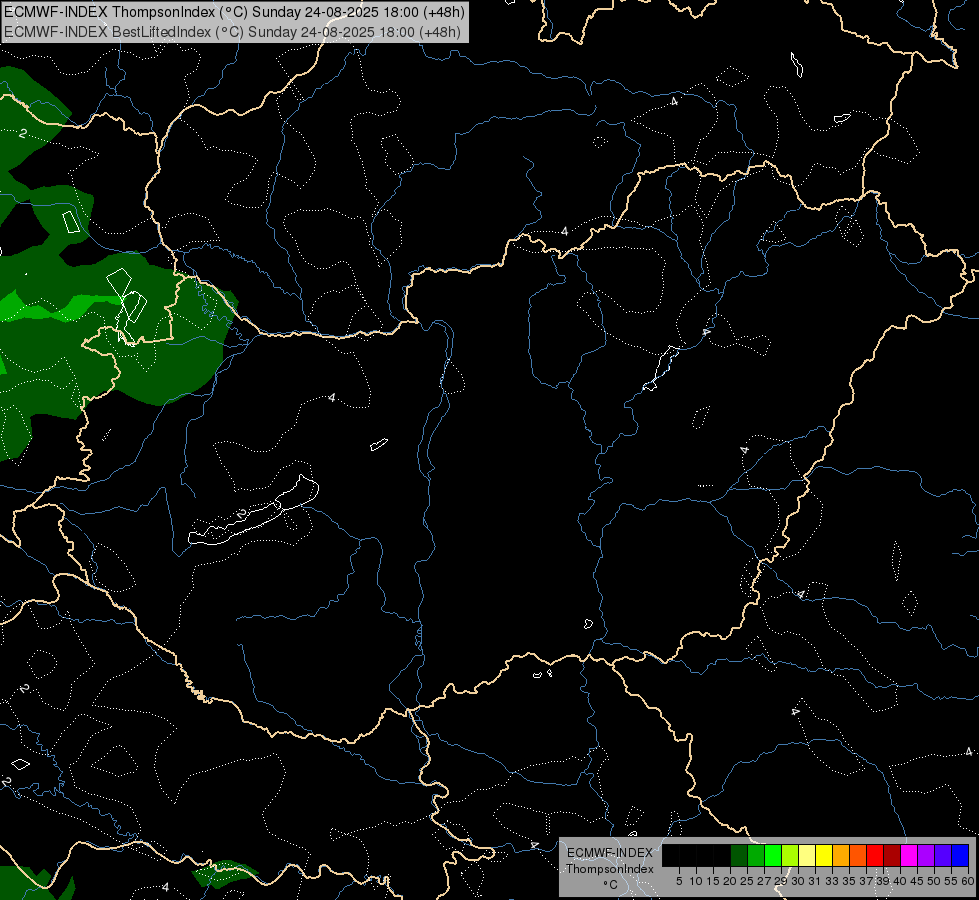
Task: Click legend scale value 60
Action: tap(968, 881)
